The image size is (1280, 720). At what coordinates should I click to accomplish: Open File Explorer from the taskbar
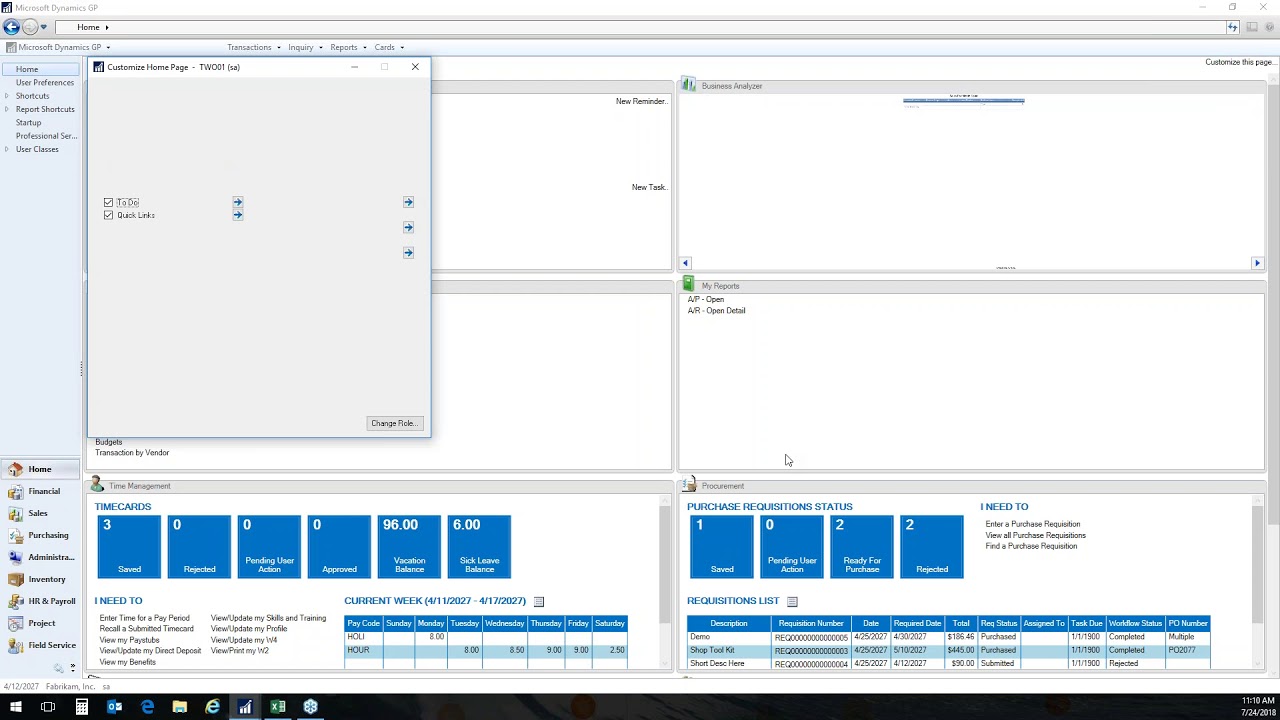point(180,707)
